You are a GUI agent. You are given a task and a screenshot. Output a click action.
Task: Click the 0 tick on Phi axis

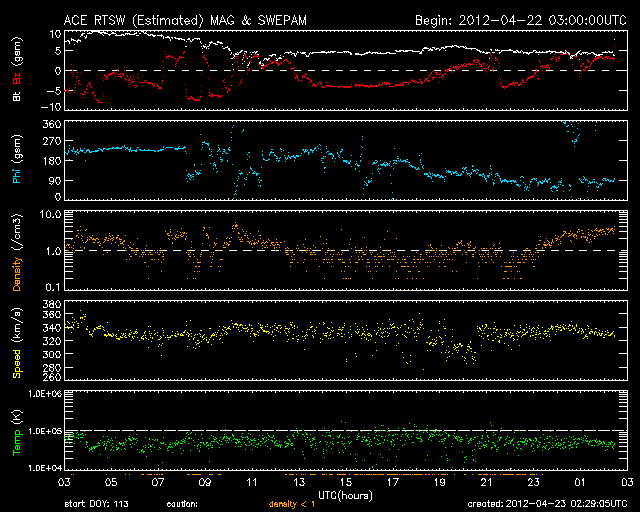58,197
